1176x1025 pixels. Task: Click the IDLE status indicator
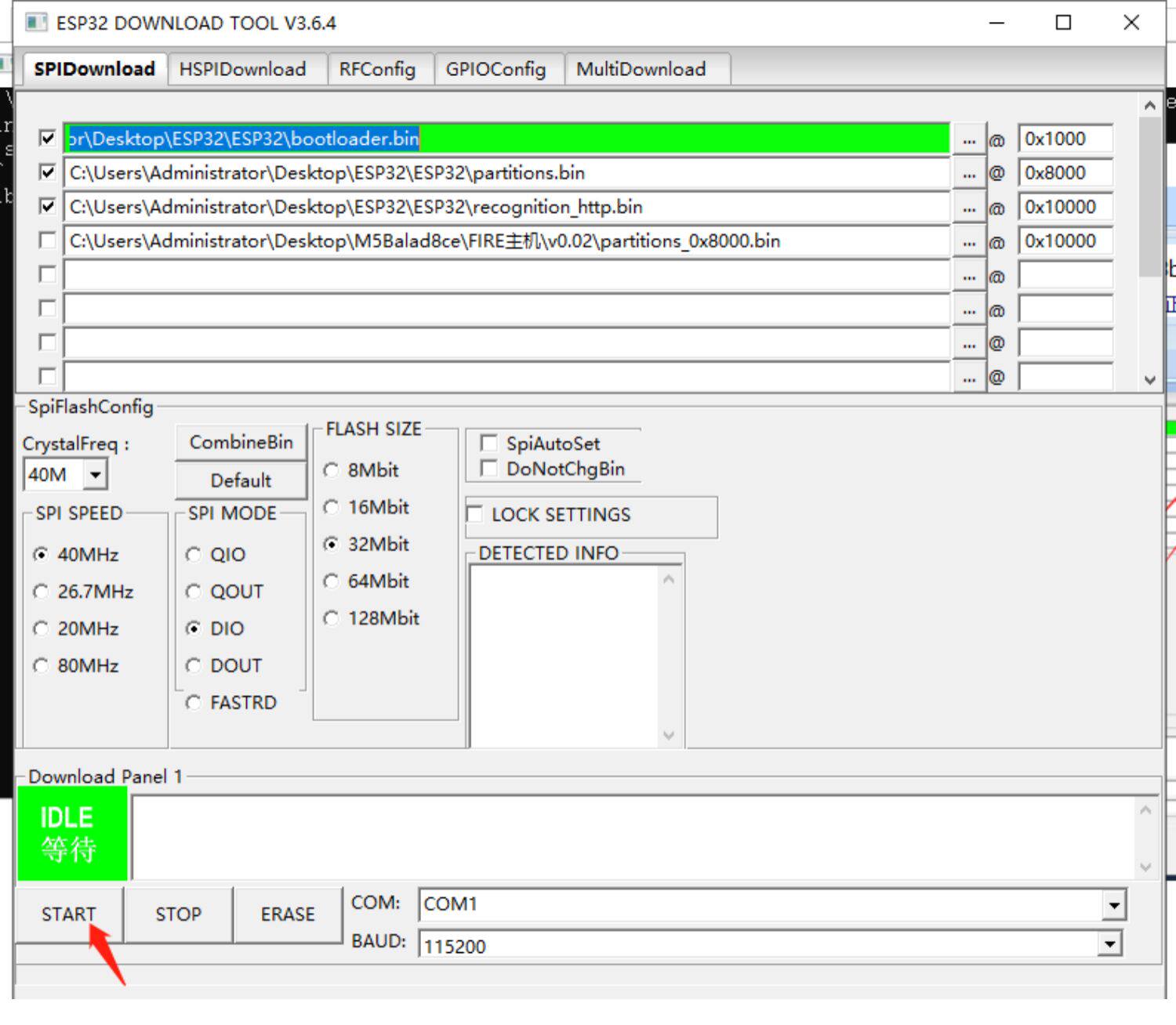pos(72,834)
